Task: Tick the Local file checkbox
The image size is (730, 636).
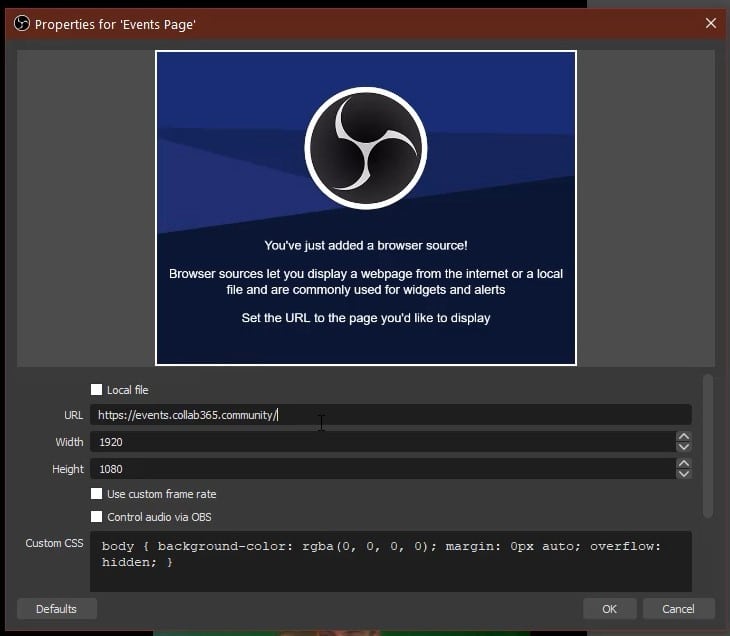Action: pos(96,390)
